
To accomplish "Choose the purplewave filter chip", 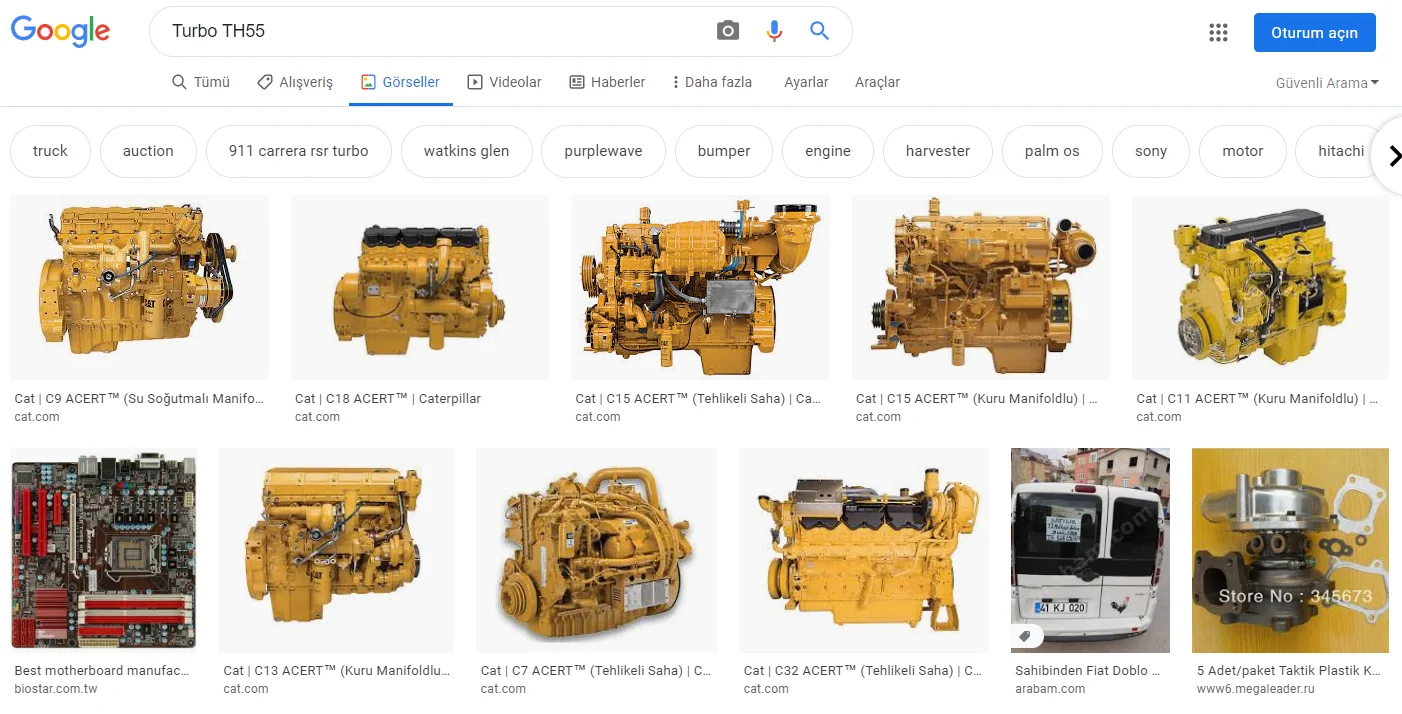I will coord(603,151).
